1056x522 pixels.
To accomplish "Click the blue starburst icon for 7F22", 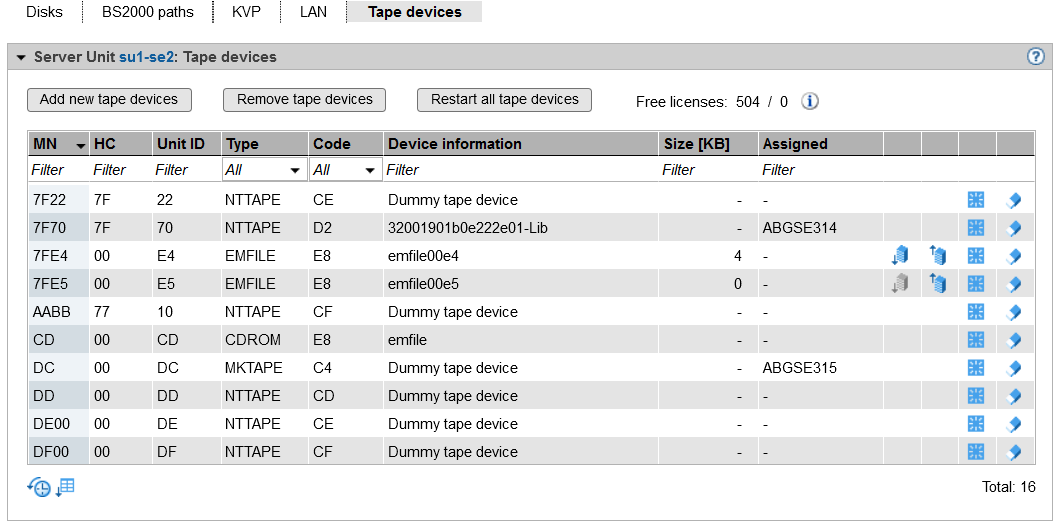I will pyautogui.click(x=976, y=200).
